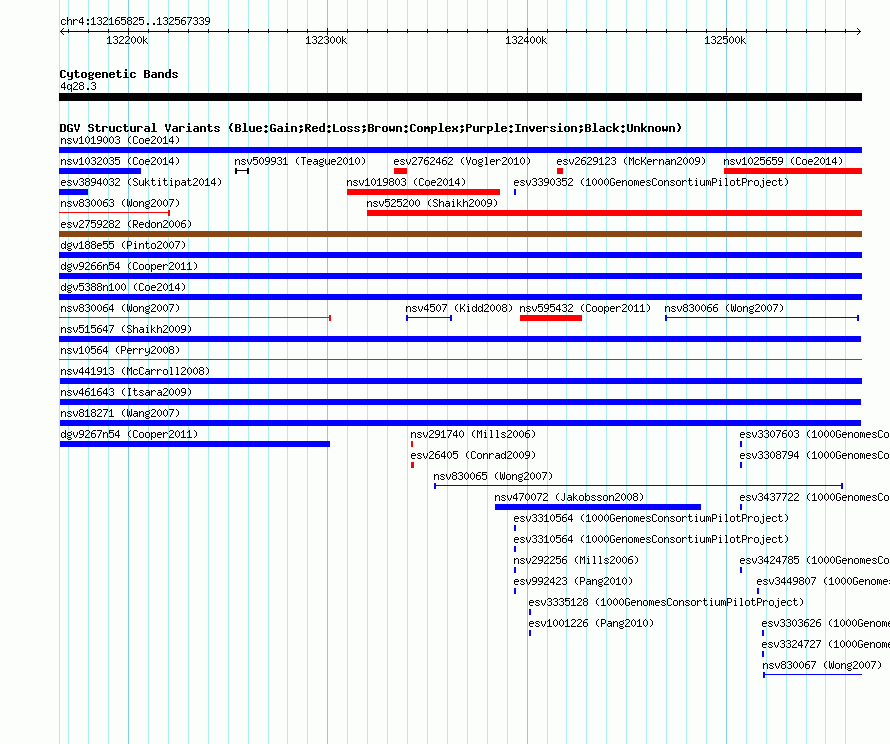The image size is (890, 744).
Task: Click the 132400k ruler position label
Action: (x=526, y=40)
